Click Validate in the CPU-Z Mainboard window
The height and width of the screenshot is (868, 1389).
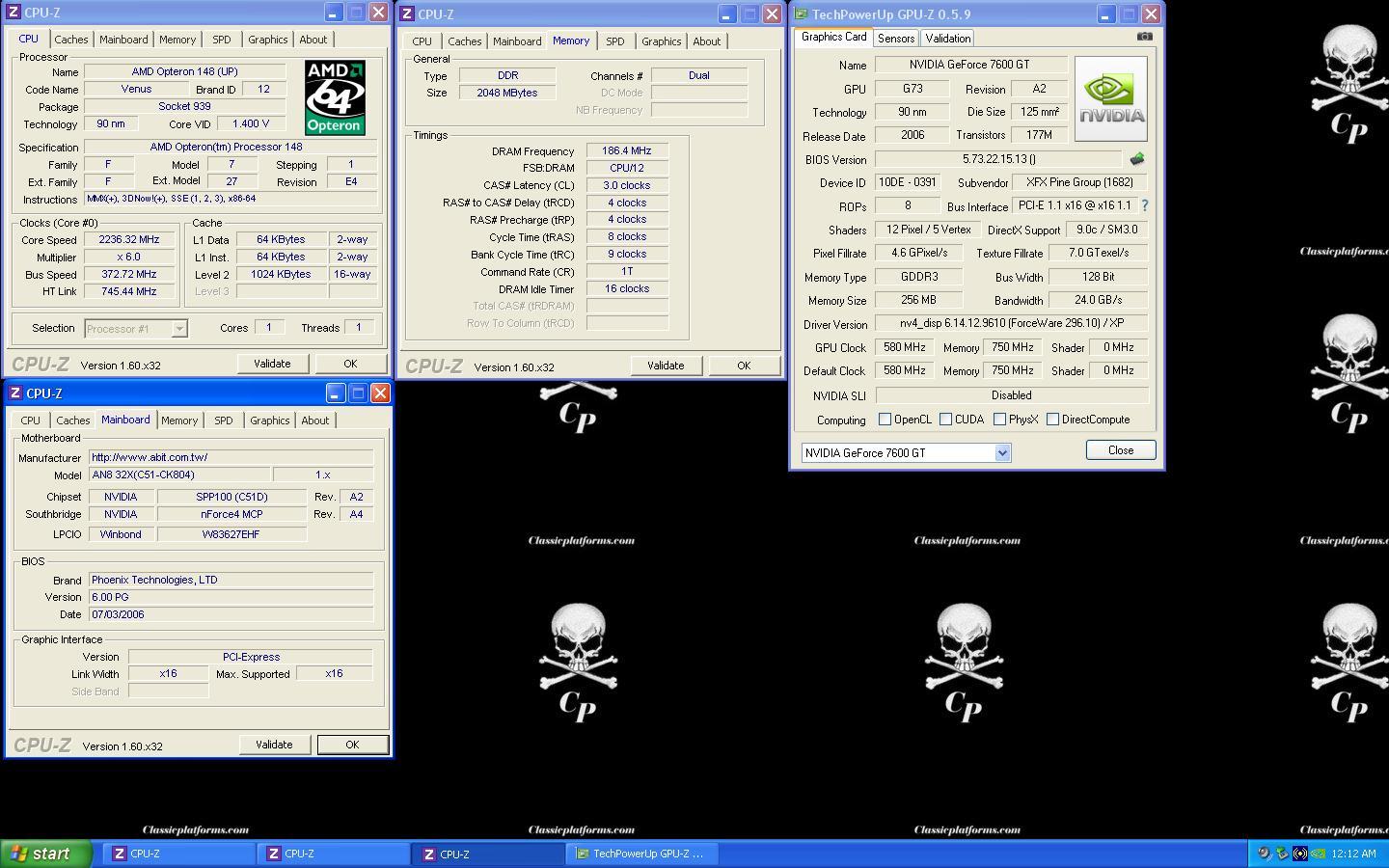(274, 745)
